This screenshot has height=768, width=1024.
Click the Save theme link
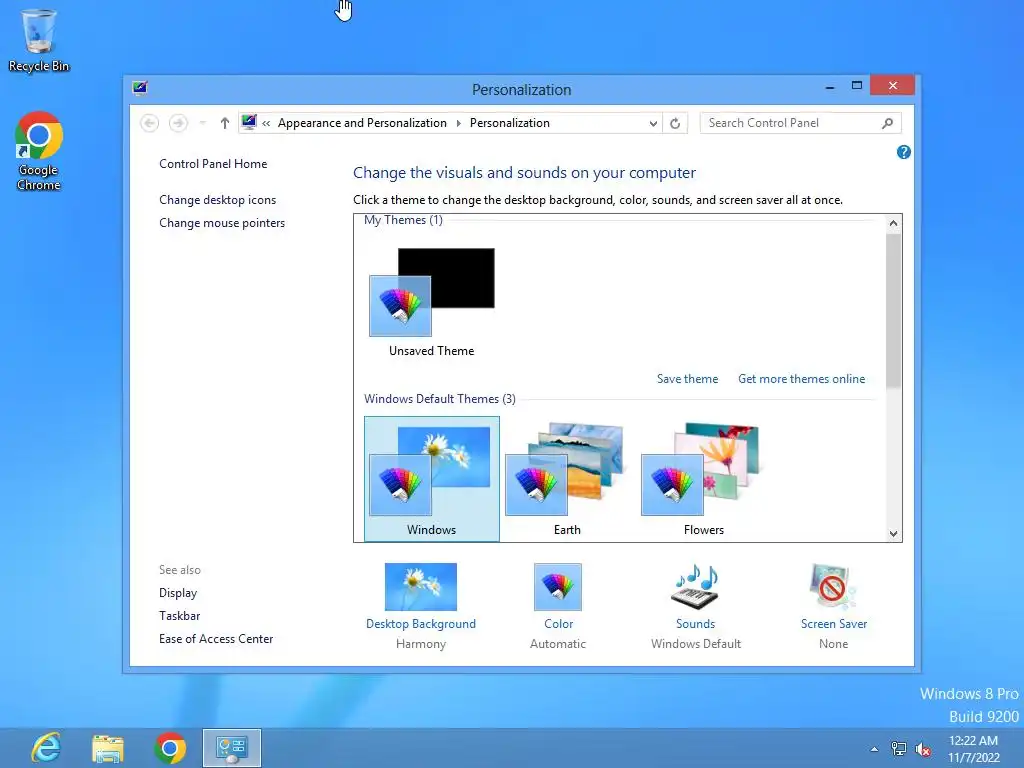click(688, 379)
